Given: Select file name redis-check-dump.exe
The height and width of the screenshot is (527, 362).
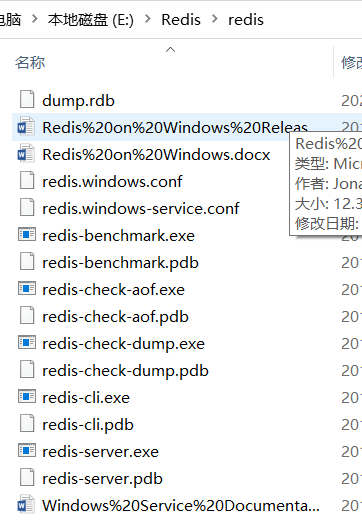Looking at the screenshot, I should (123, 344).
